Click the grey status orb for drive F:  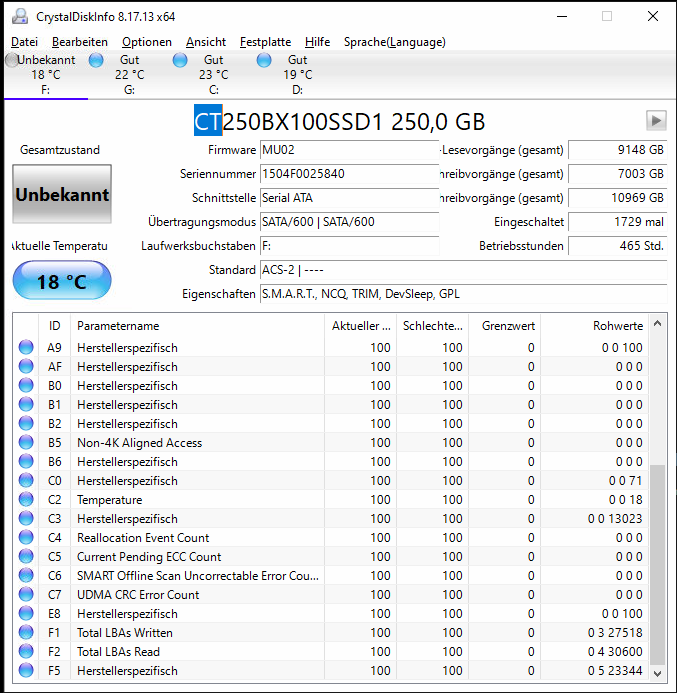[12, 60]
